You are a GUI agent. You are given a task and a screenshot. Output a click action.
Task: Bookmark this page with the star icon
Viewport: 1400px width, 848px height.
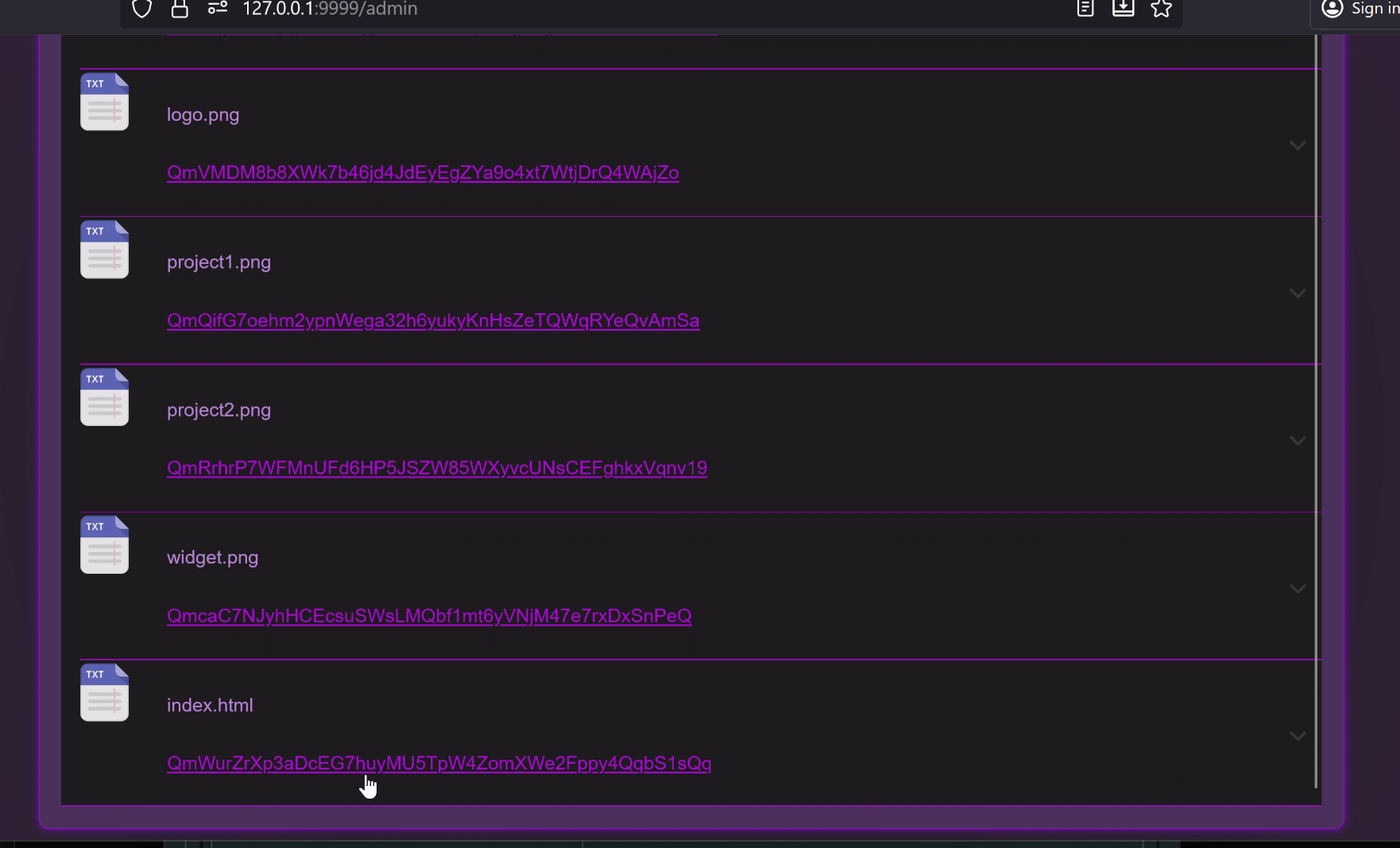(x=1161, y=9)
